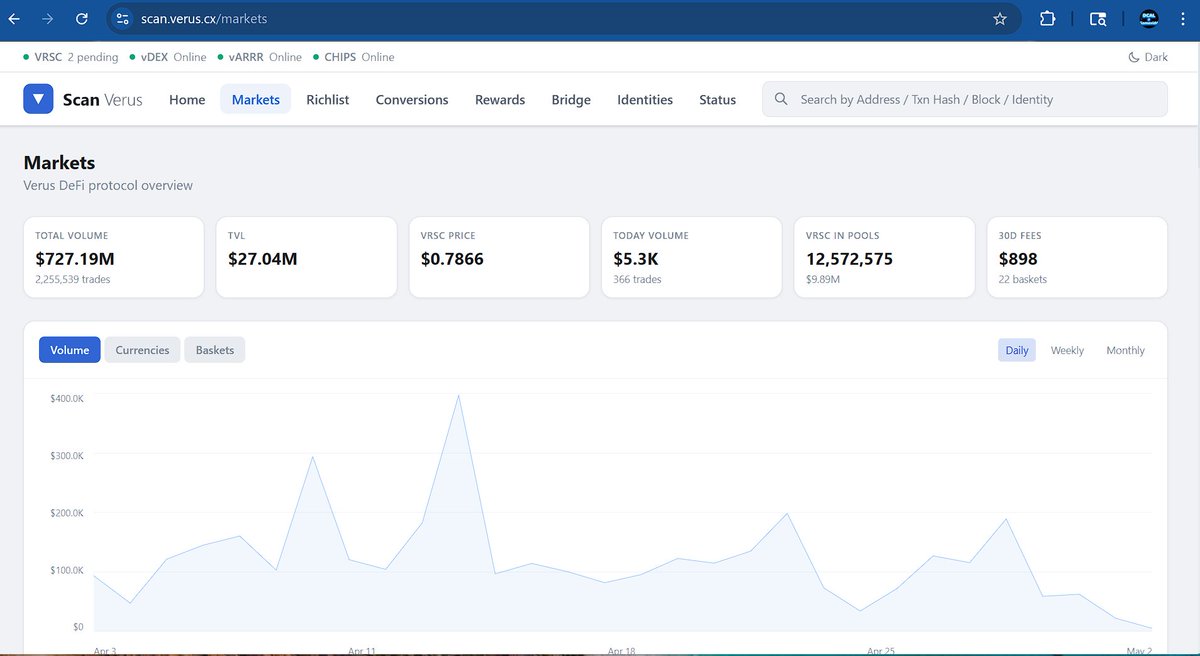Click the Today Volume $5.3K value
Viewport: 1200px width, 656px height.
(x=637, y=259)
